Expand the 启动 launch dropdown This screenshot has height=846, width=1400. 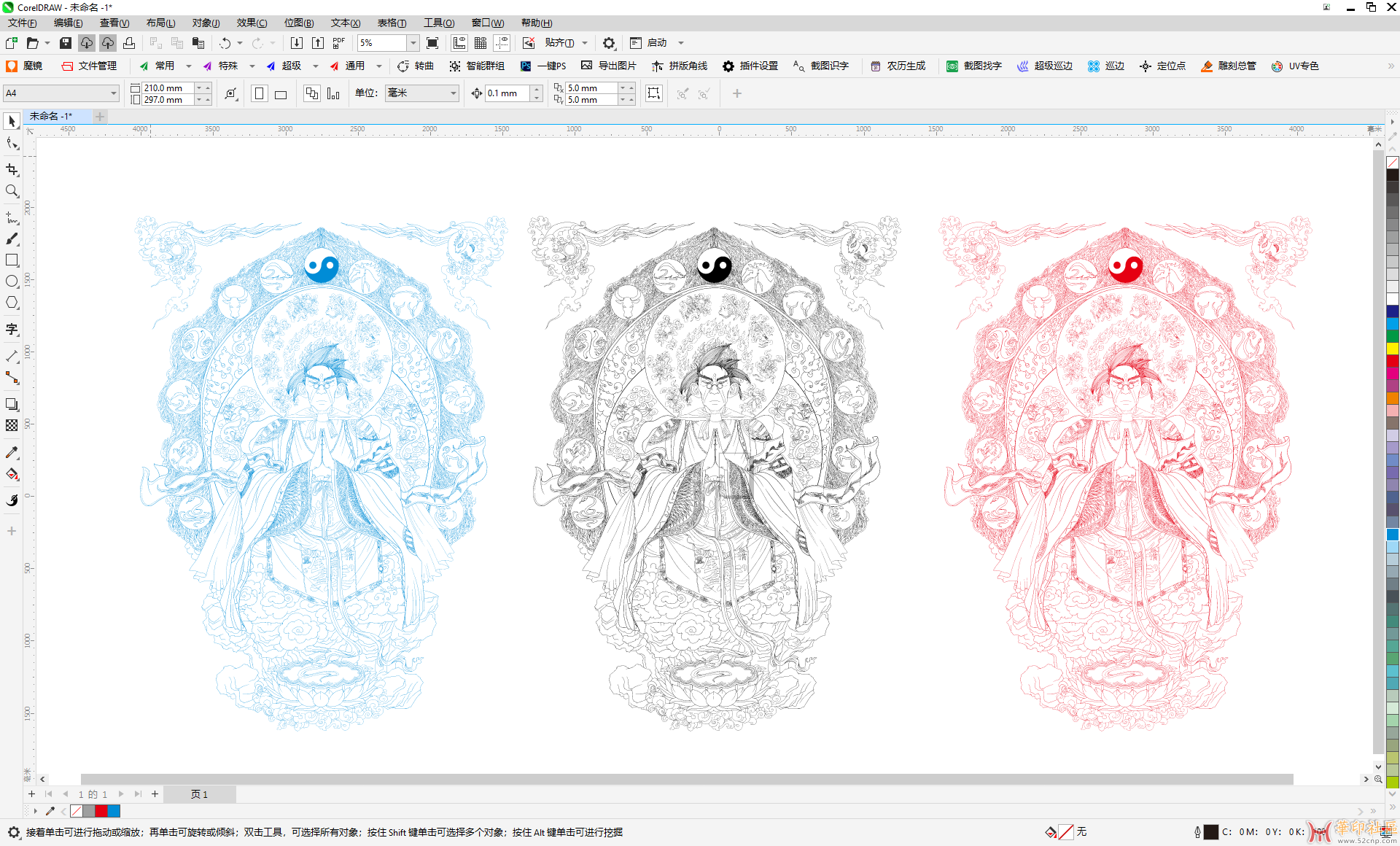pos(681,43)
